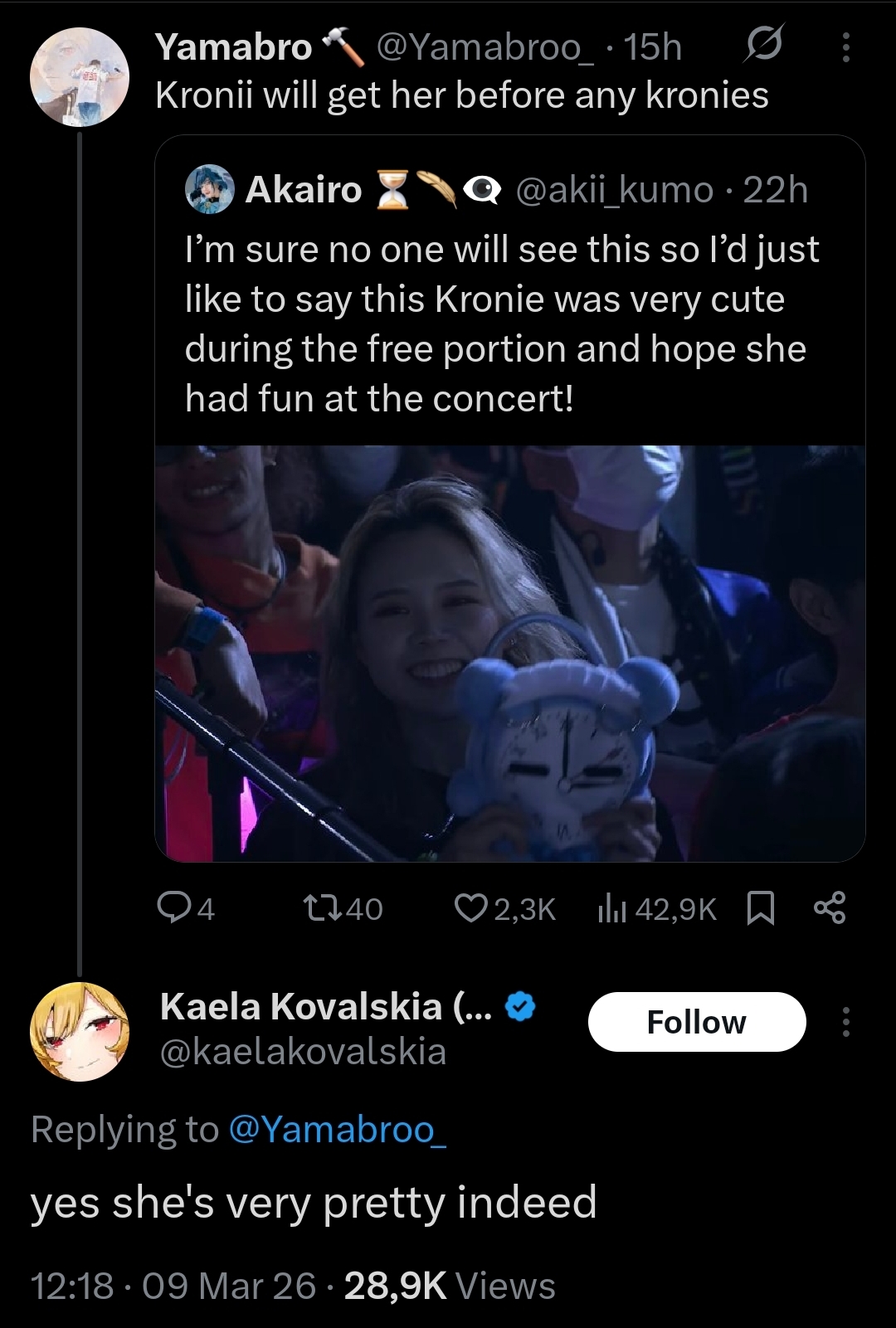View analytics for the 42,9K views
This screenshot has width=896, height=1328.
coord(656,909)
